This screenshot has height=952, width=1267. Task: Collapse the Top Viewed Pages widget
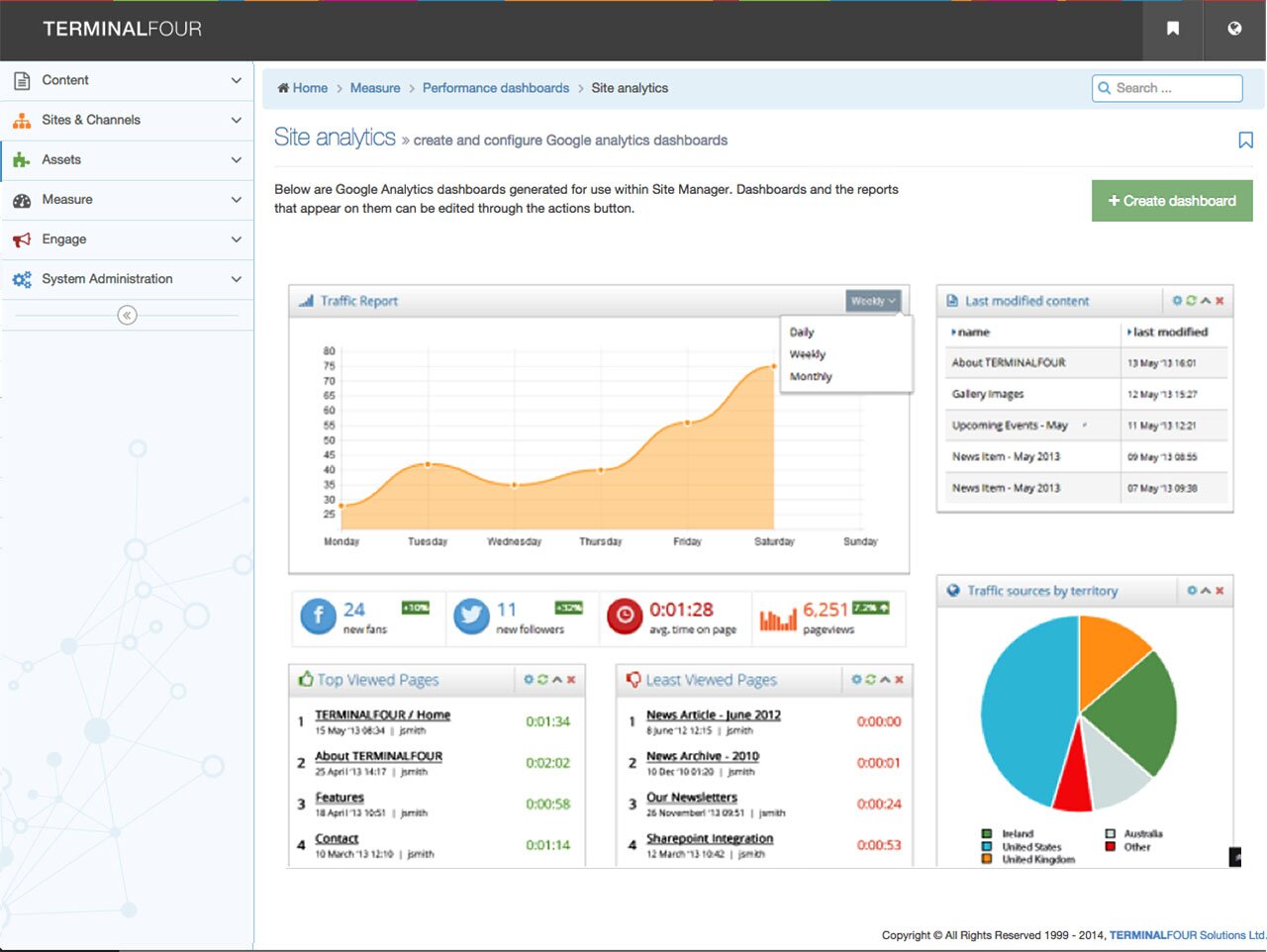pos(557,680)
